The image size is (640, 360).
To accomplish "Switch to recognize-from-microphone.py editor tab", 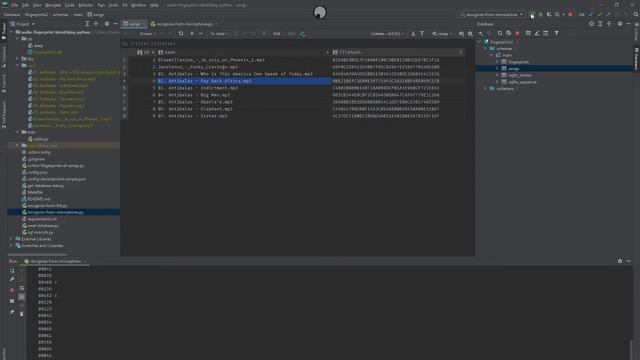I will [184, 24].
